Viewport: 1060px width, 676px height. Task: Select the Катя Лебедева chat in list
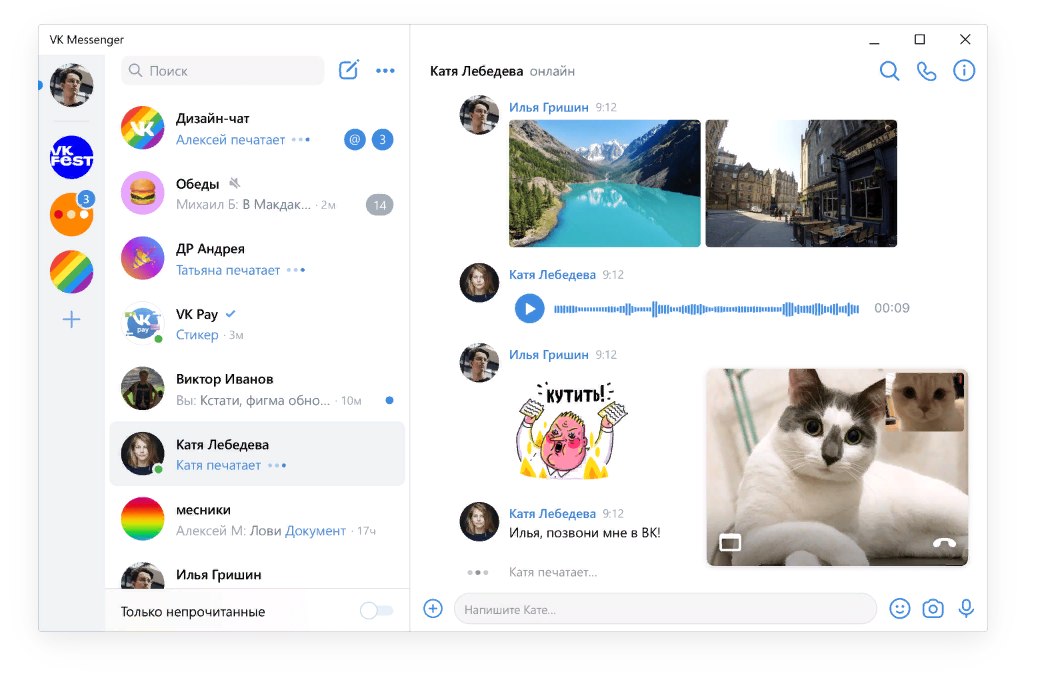point(257,454)
